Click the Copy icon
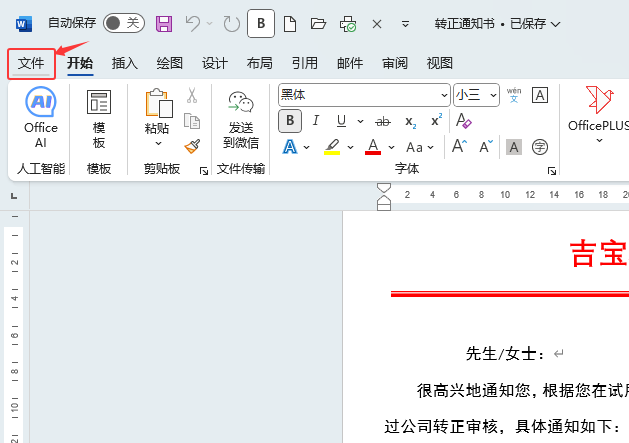The width and height of the screenshot is (629, 443). (192, 121)
